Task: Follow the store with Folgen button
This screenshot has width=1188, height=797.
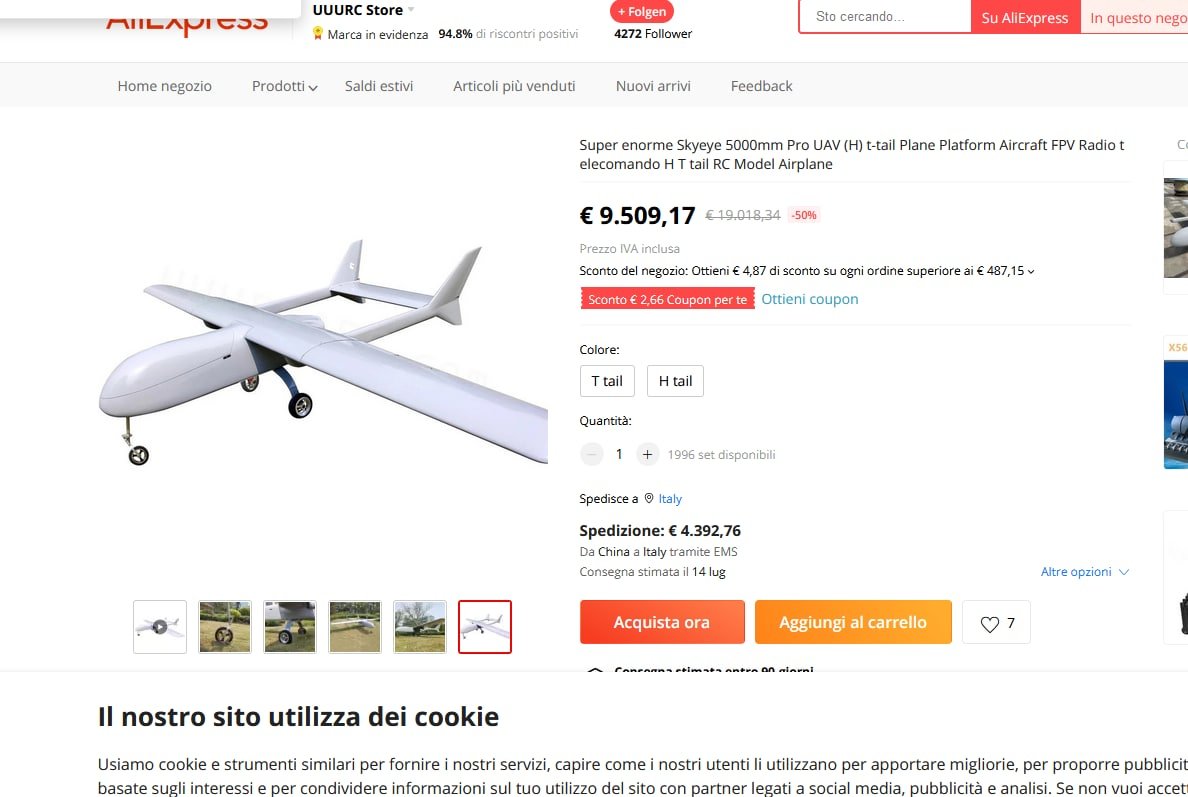Action: [x=642, y=11]
